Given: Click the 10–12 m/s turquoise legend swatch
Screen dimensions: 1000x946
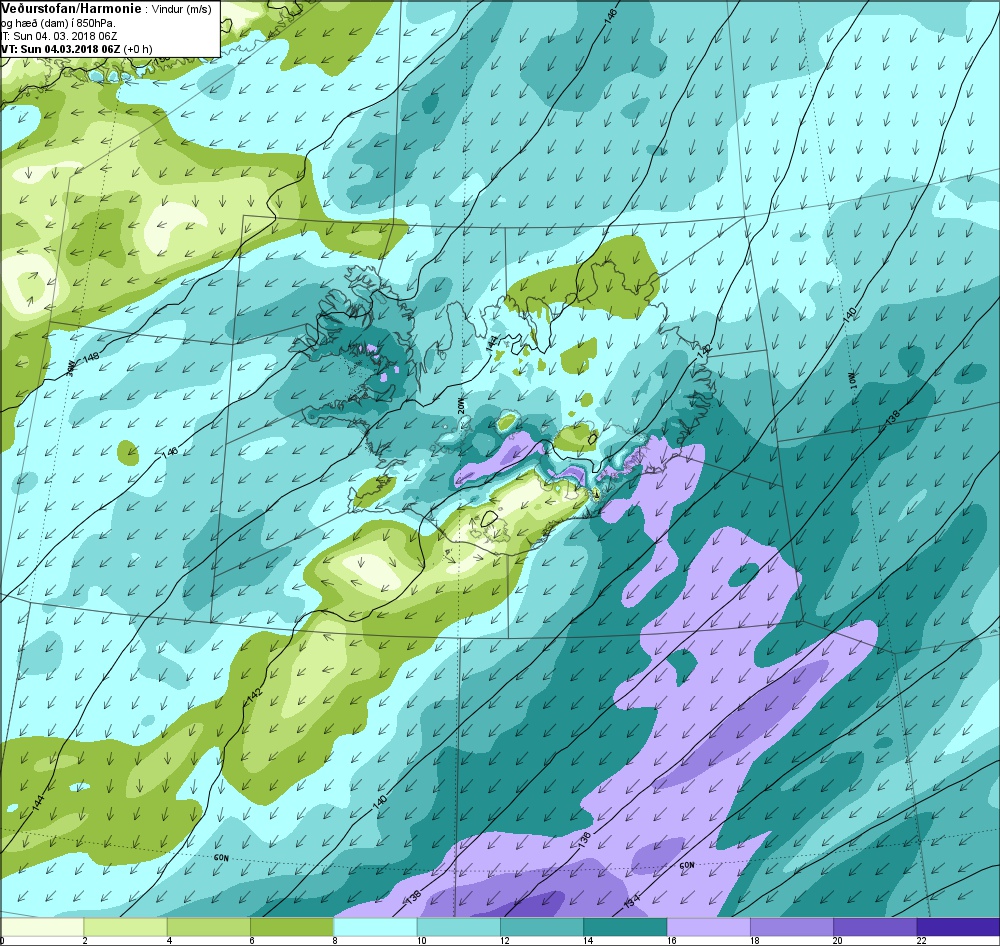Looking at the screenshot, I should (x=459, y=926).
